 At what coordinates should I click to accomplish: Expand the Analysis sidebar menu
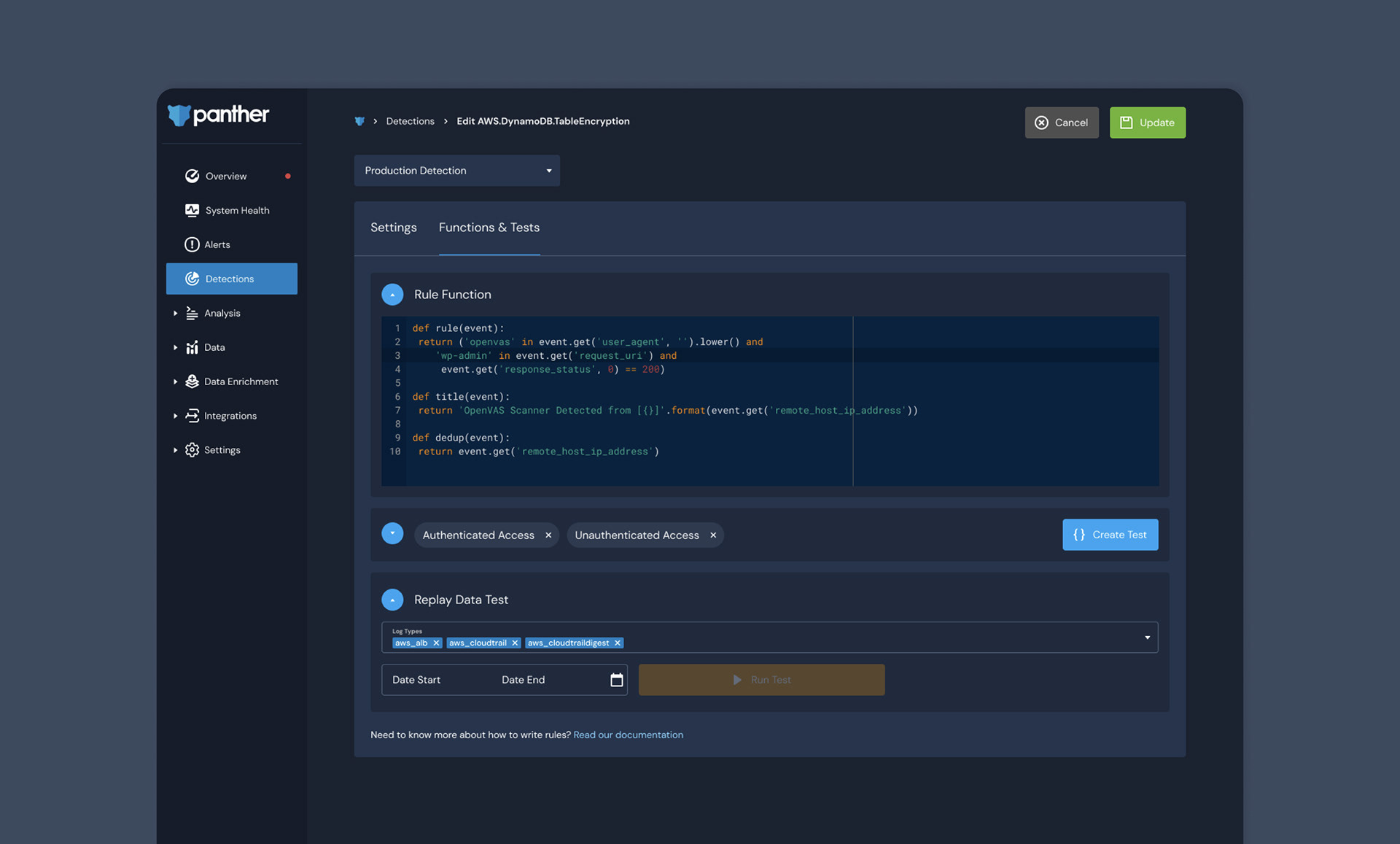point(176,313)
